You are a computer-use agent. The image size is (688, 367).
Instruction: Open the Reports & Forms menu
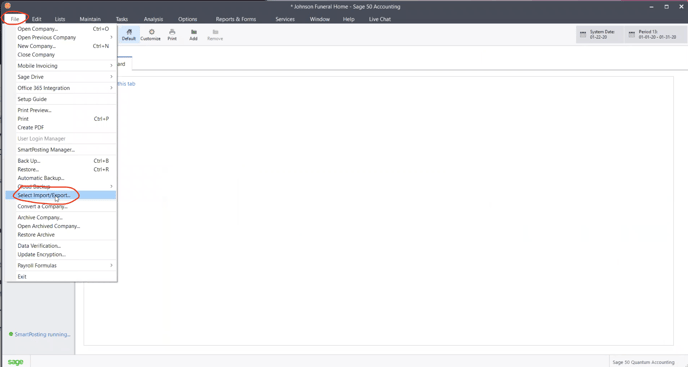pyautogui.click(x=236, y=19)
